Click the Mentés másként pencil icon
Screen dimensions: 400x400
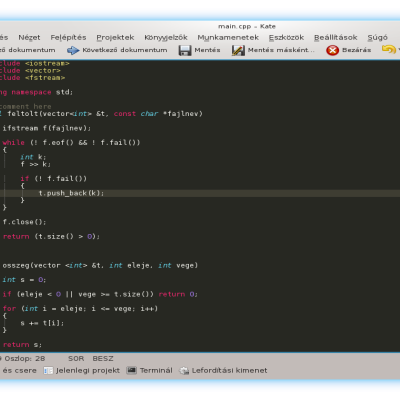(x=238, y=50)
